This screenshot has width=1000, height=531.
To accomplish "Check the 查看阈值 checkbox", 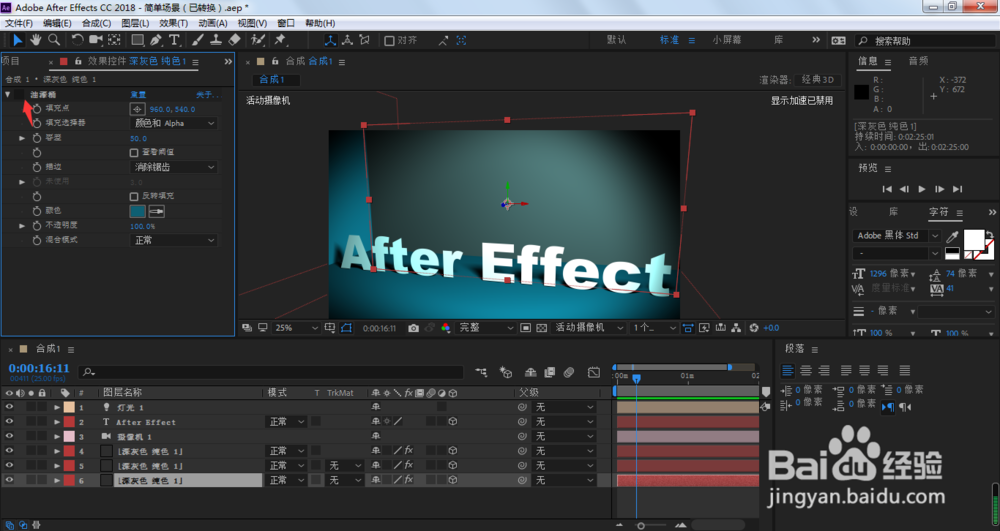I will pos(134,153).
